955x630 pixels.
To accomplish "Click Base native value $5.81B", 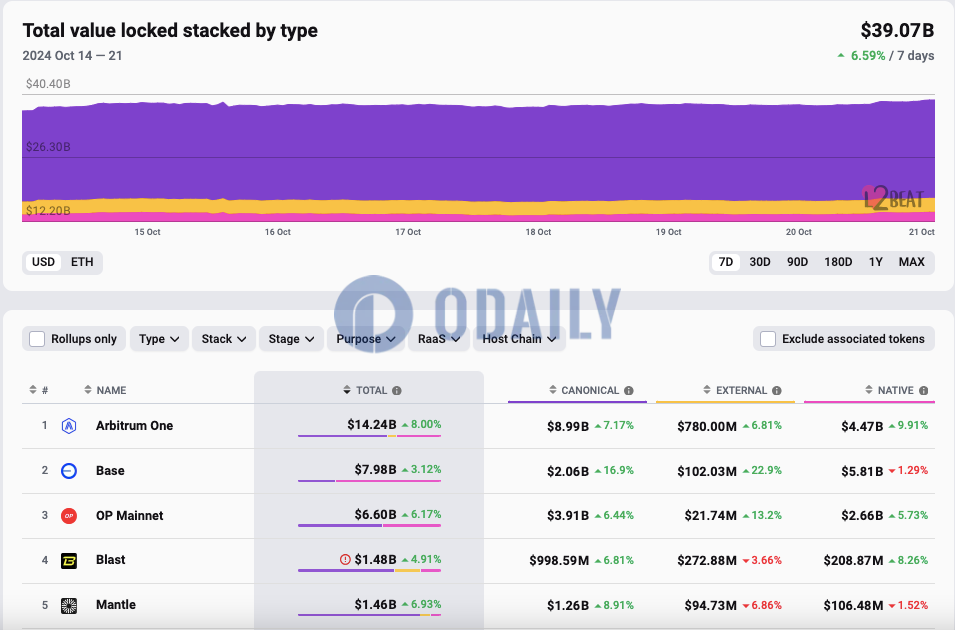I will [862, 471].
